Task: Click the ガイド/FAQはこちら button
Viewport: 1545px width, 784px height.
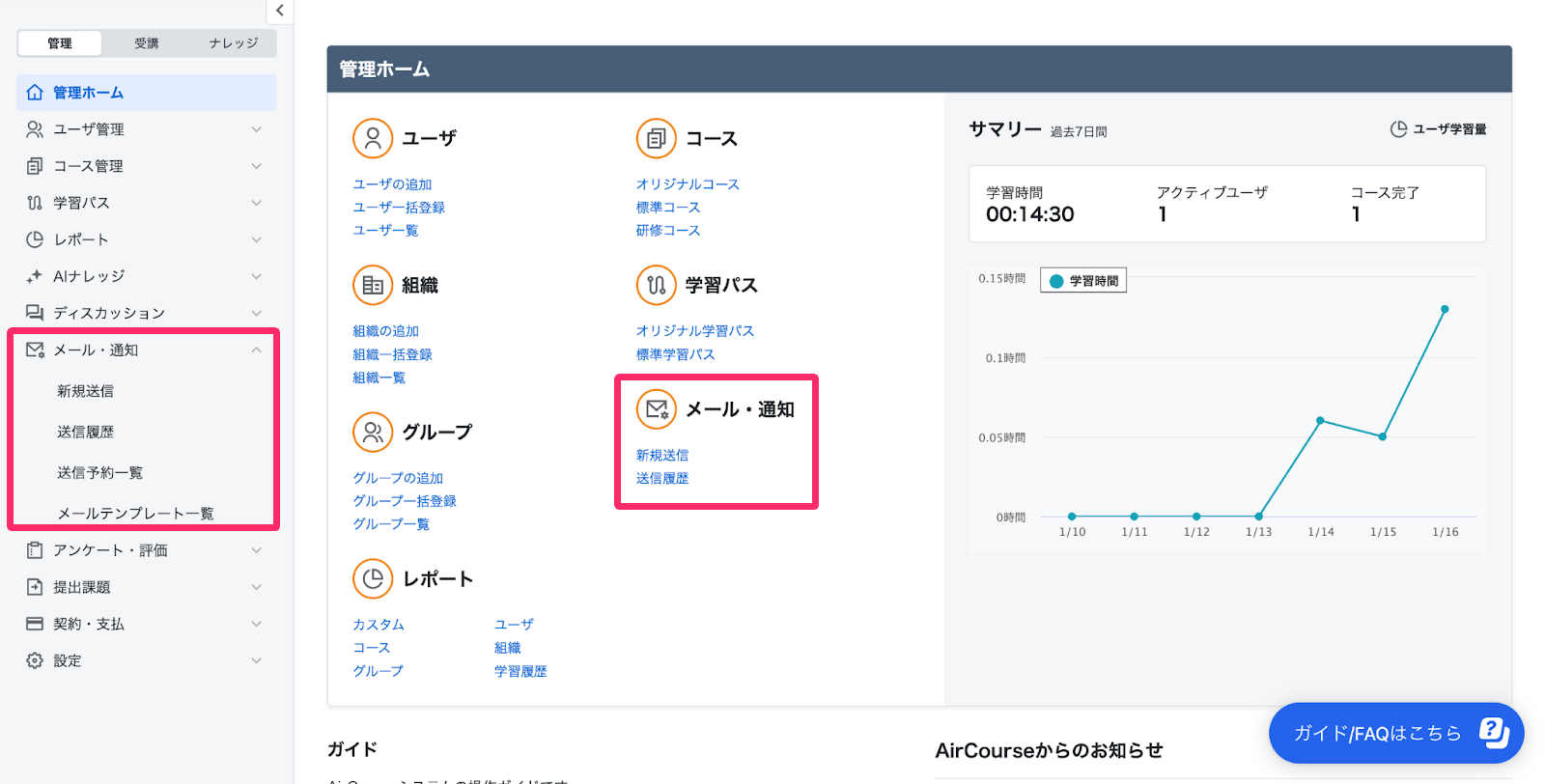Action: [x=1396, y=733]
